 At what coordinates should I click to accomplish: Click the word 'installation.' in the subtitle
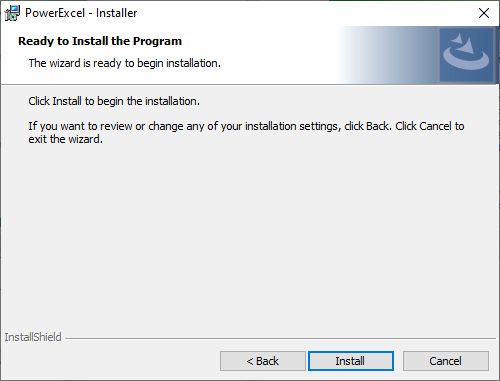pos(193,63)
